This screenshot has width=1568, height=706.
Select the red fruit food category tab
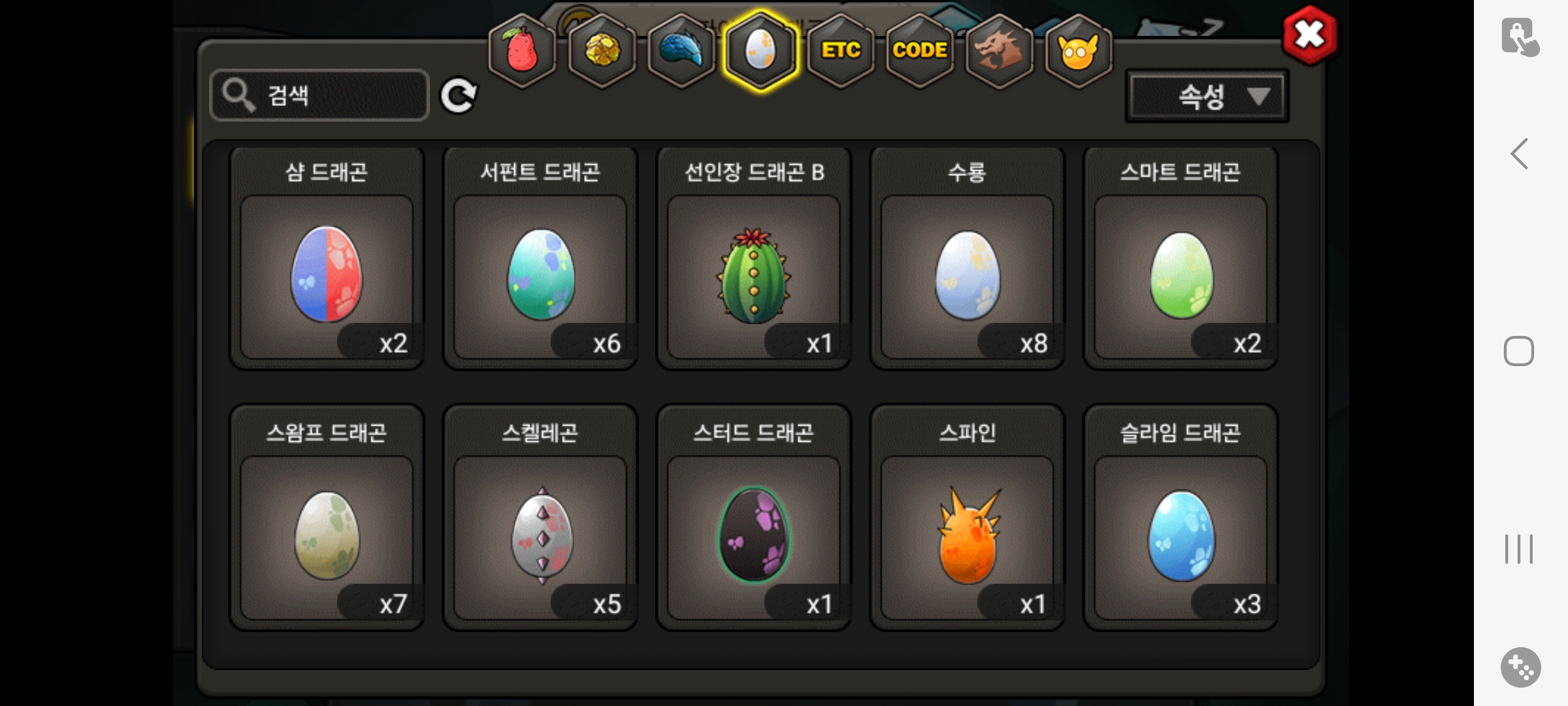click(x=522, y=50)
